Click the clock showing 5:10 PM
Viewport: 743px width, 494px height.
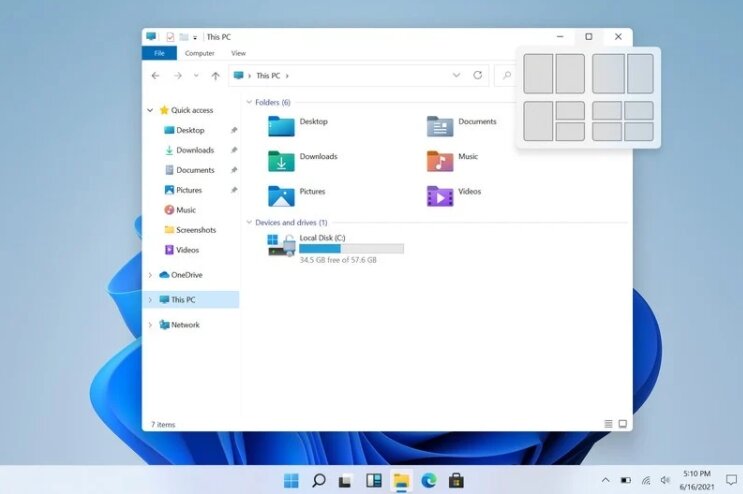697,474
